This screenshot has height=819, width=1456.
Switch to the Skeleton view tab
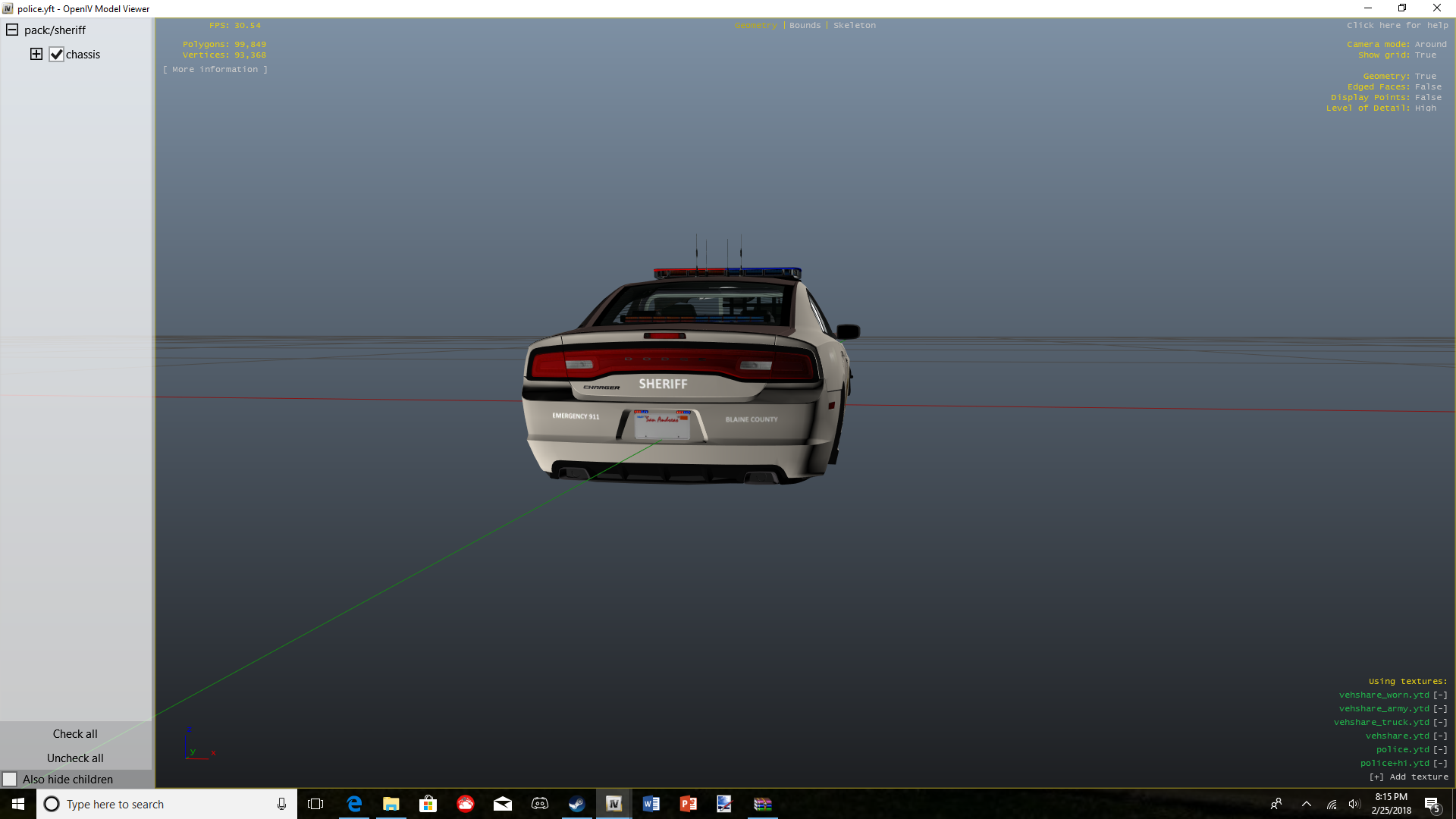(855, 25)
